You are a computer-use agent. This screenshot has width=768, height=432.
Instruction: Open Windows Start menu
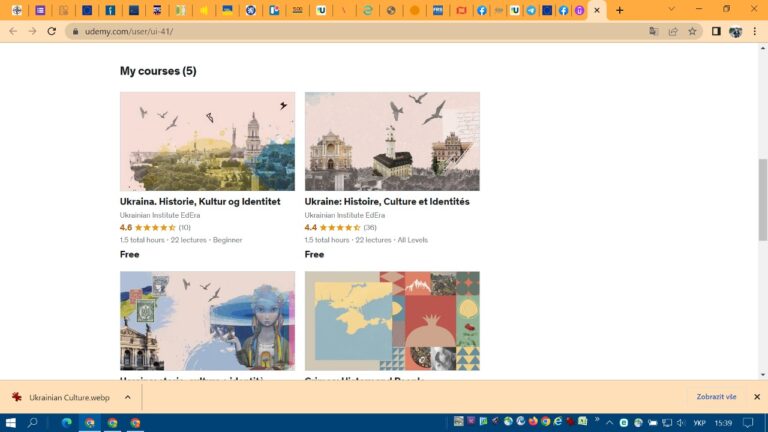(x=10, y=423)
